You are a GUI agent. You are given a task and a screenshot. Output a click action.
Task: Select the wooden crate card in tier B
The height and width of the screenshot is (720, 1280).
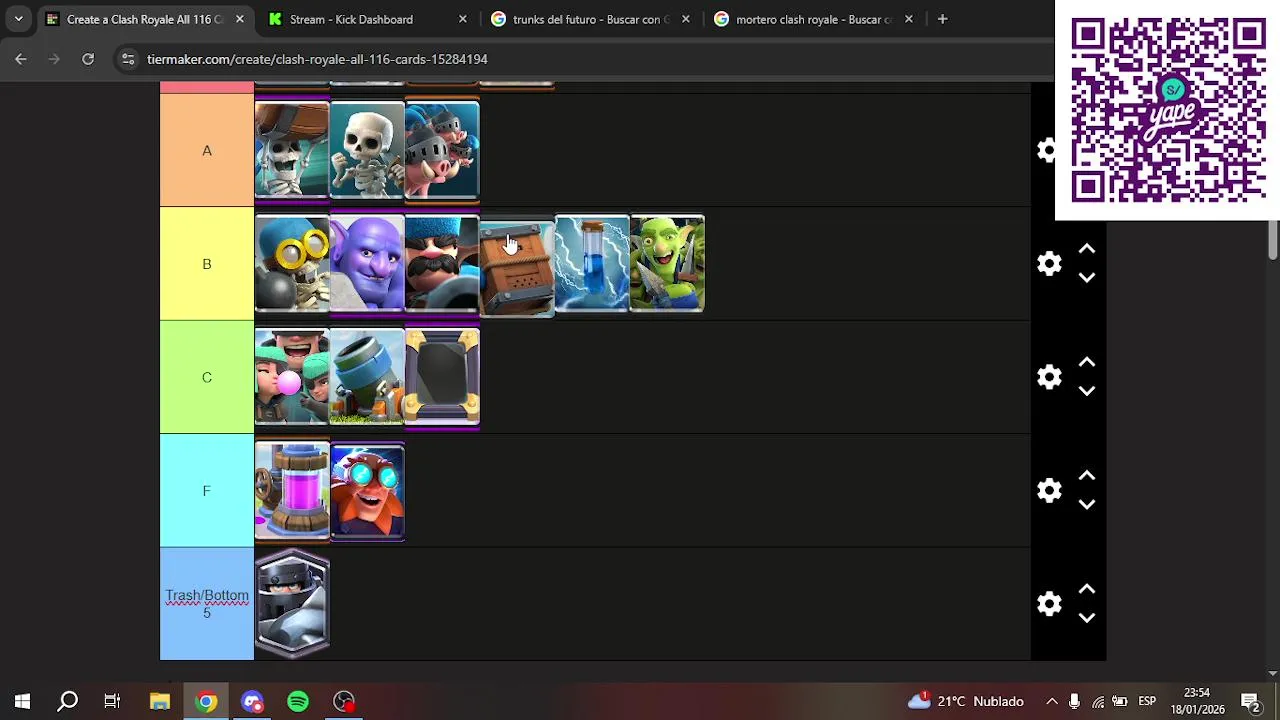pyautogui.click(x=517, y=268)
